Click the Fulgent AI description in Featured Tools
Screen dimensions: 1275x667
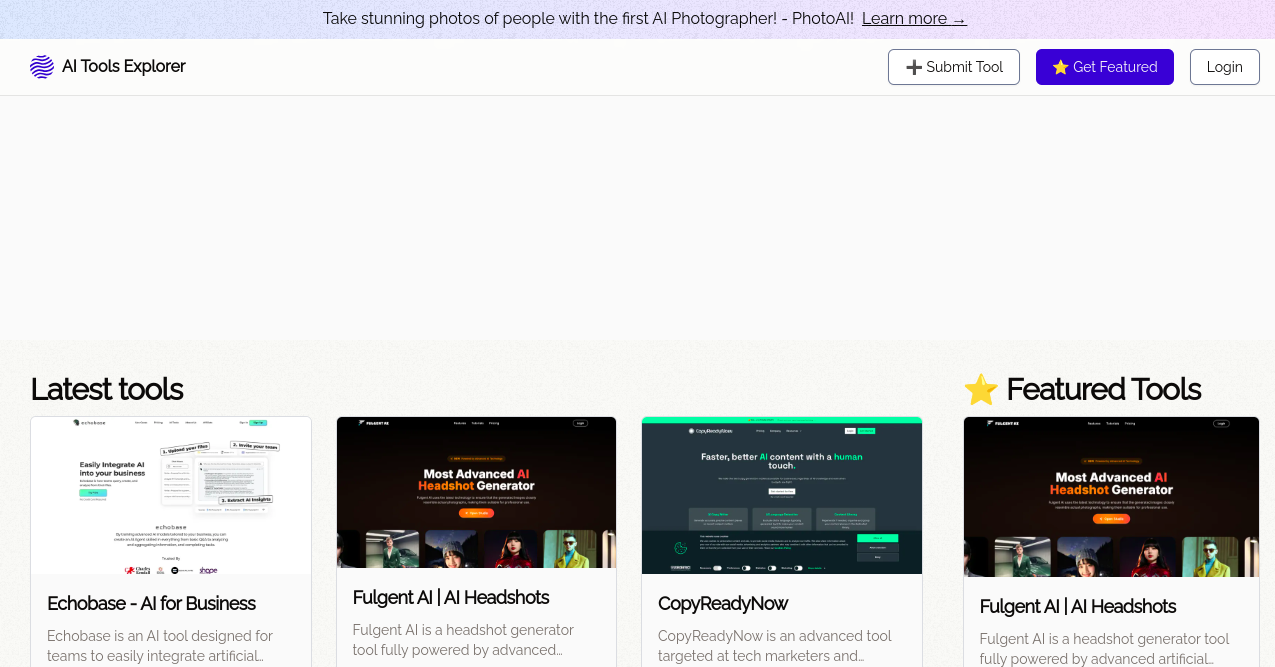click(1104, 649)
